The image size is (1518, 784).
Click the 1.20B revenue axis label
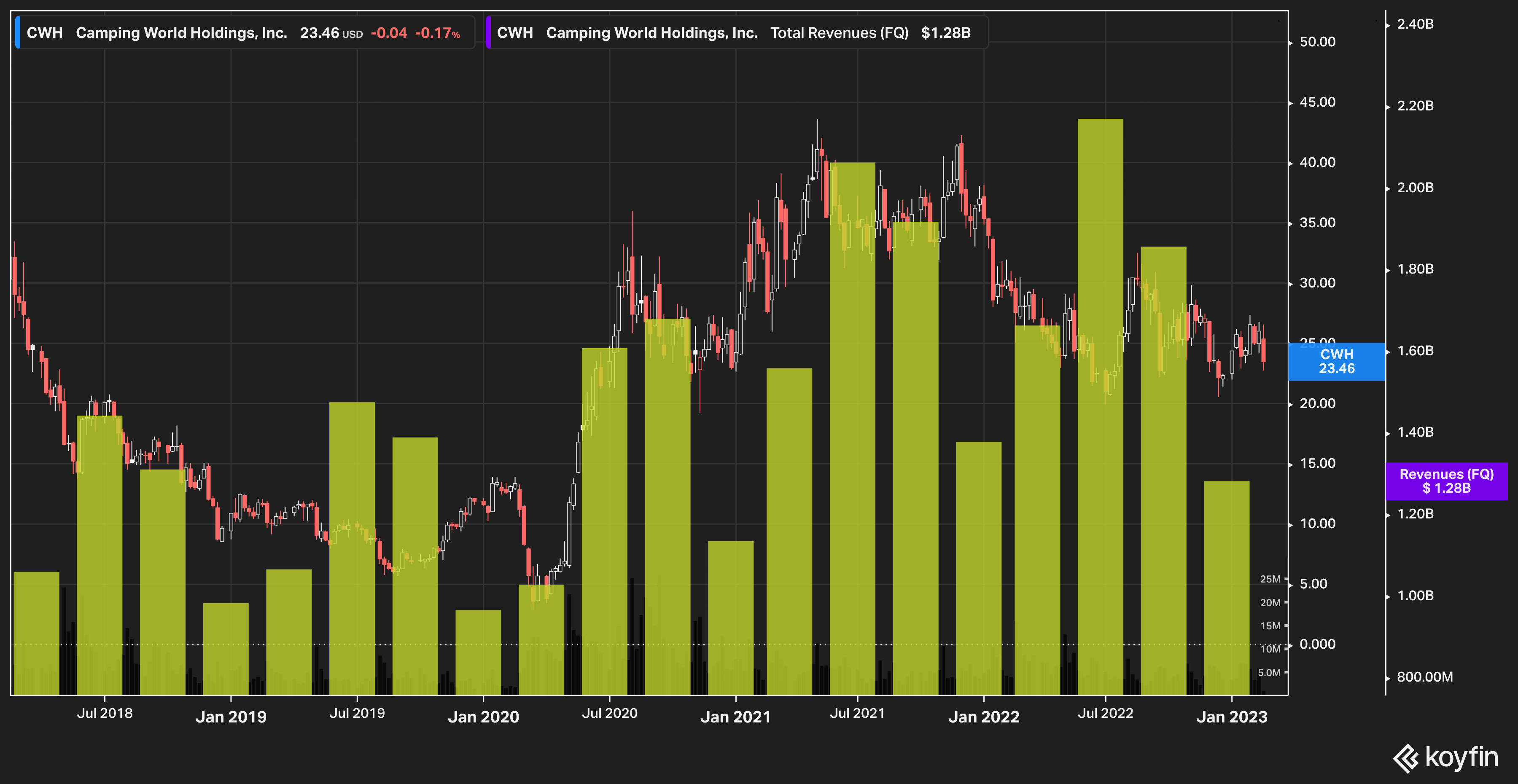coord(1416,514)
